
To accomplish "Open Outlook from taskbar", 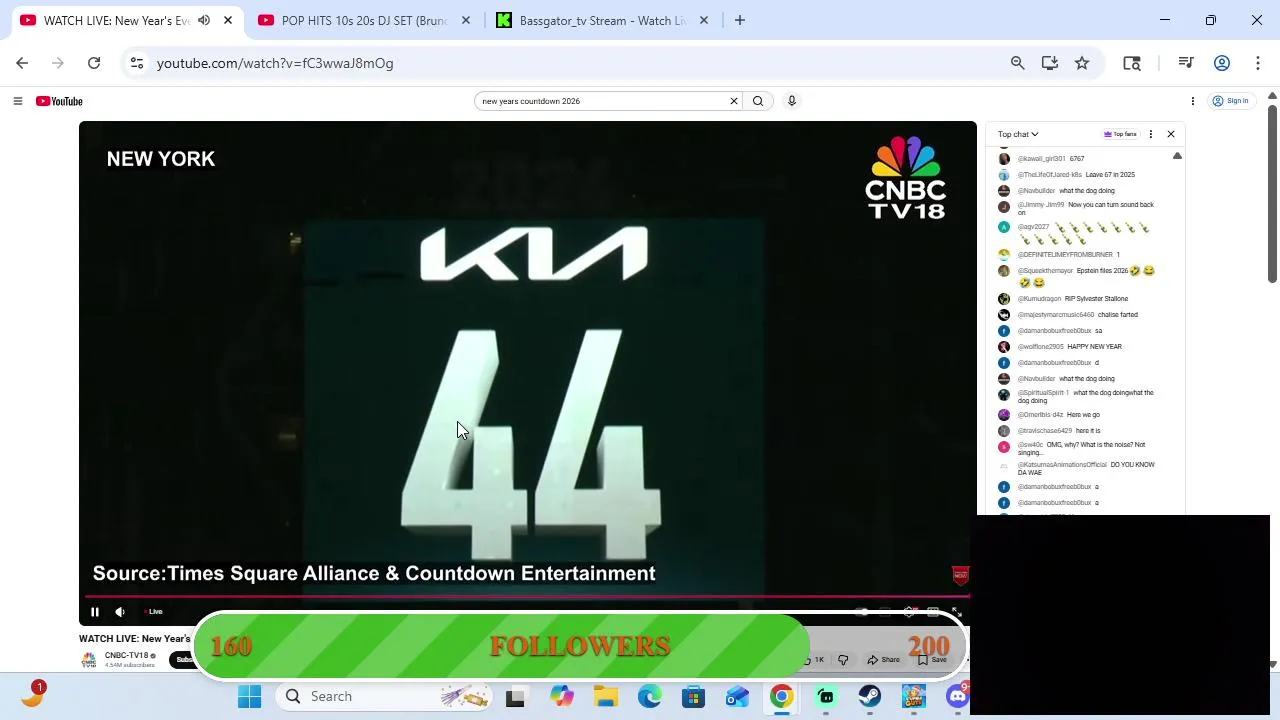I will (x=737, y=696).
